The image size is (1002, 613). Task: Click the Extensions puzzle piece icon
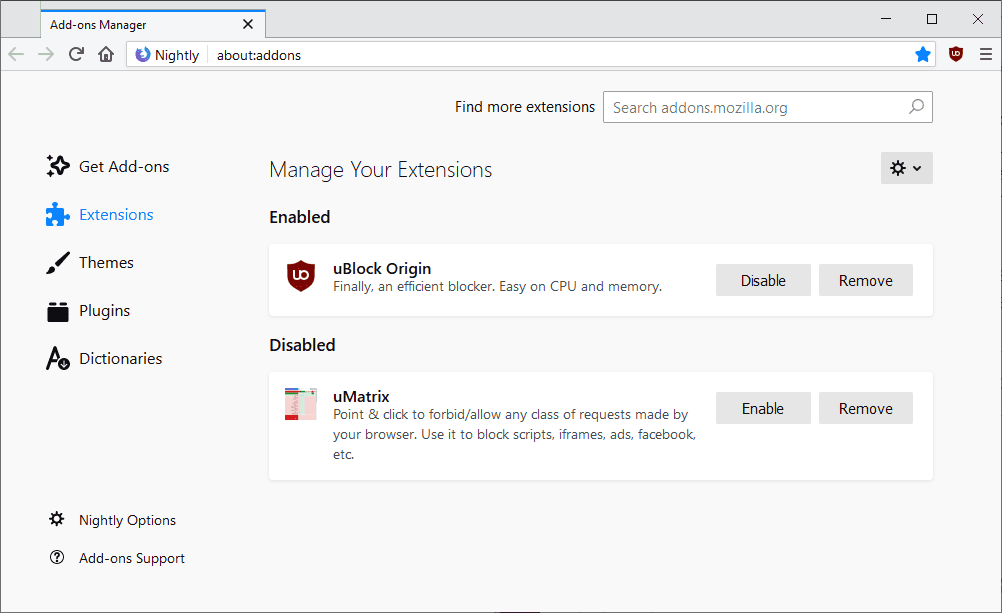pyautogui.click(x=58, y=214)
